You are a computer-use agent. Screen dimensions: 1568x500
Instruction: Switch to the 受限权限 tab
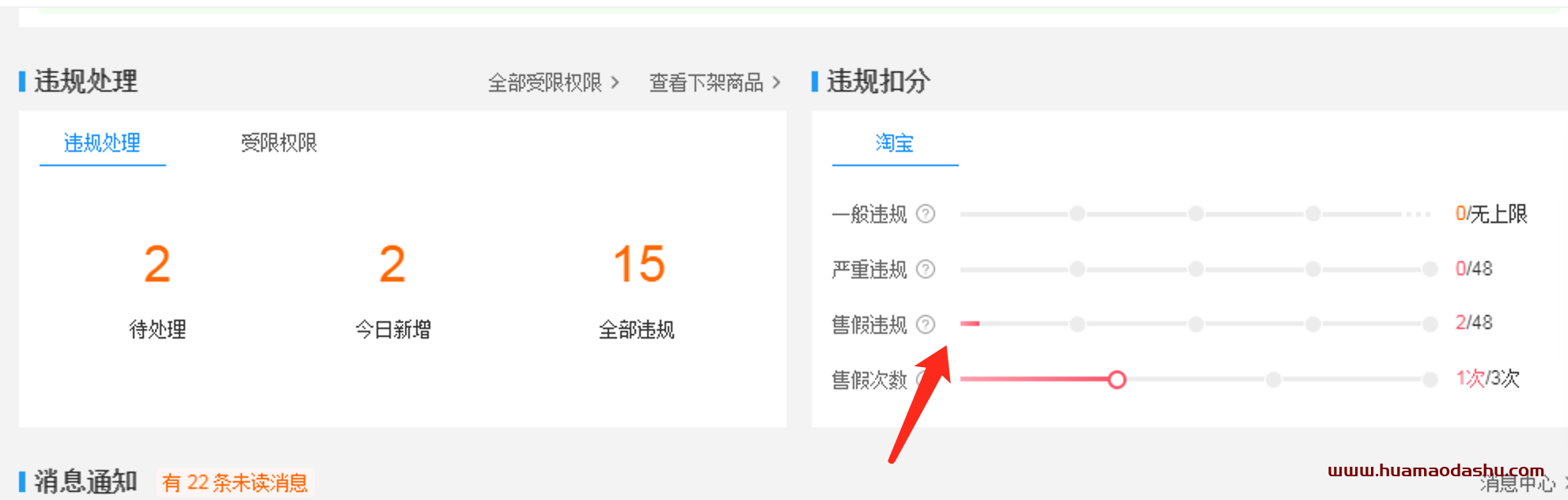click(278, 143)
